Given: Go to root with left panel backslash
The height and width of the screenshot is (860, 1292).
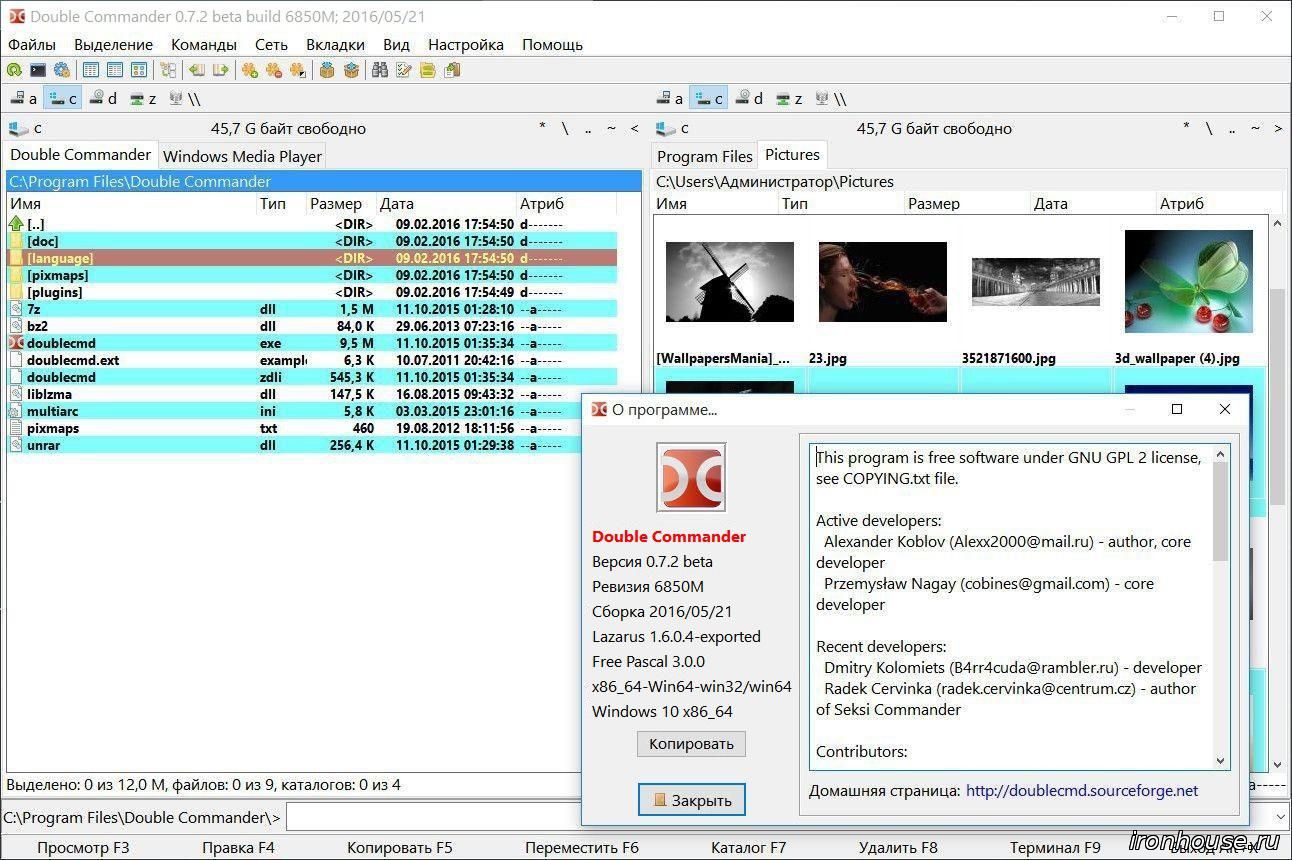Looking at the screenshot, I should [565, 128].
